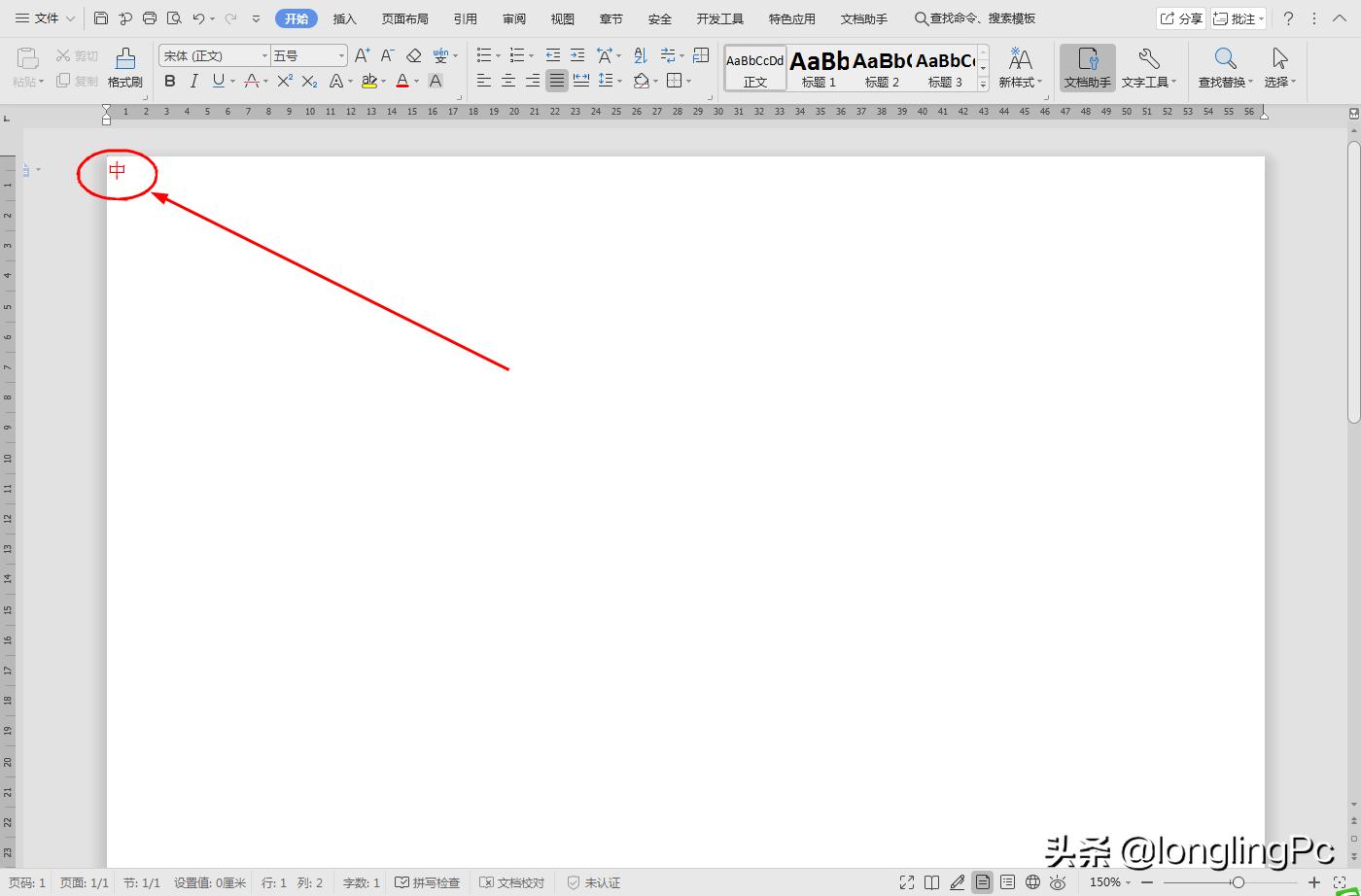
Task: Click the 分享 share button
Action: click(x=1181, y=18)
